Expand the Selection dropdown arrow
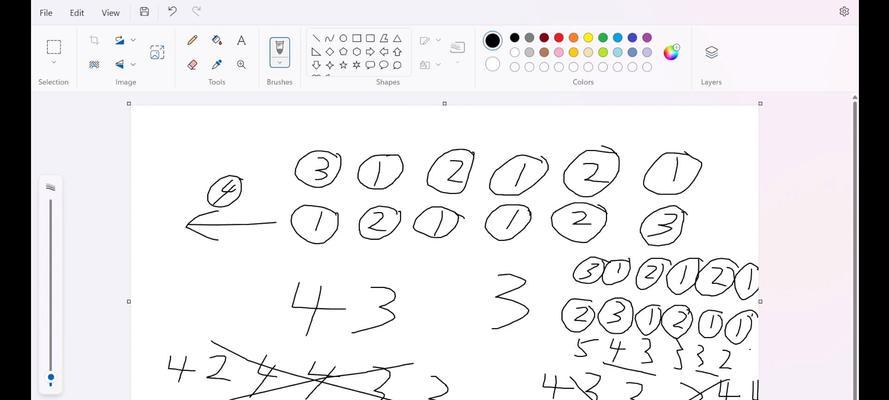 pyautogui.click(x=54, y=62)
